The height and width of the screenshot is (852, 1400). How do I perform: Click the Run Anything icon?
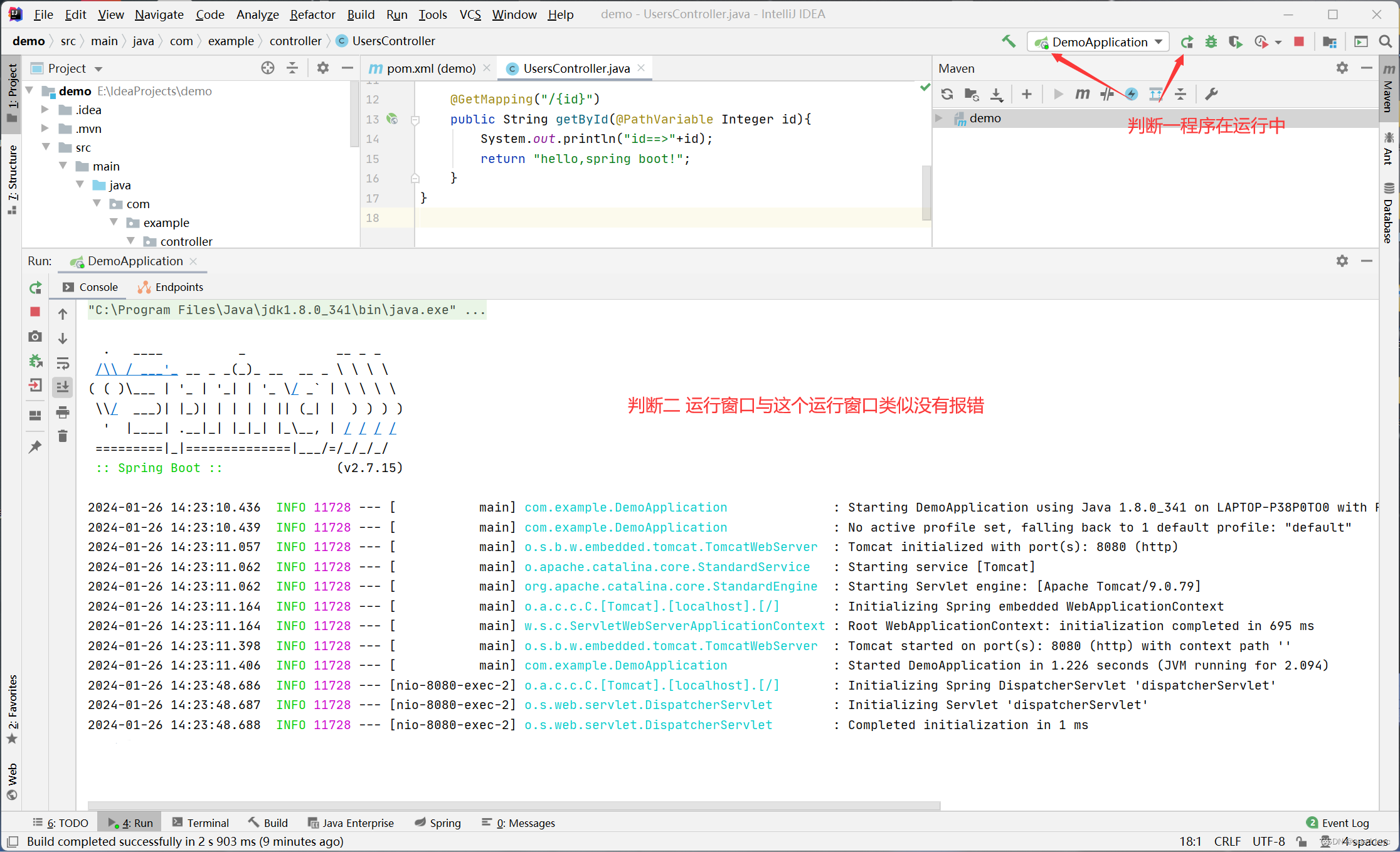(x=1361, y=41)
